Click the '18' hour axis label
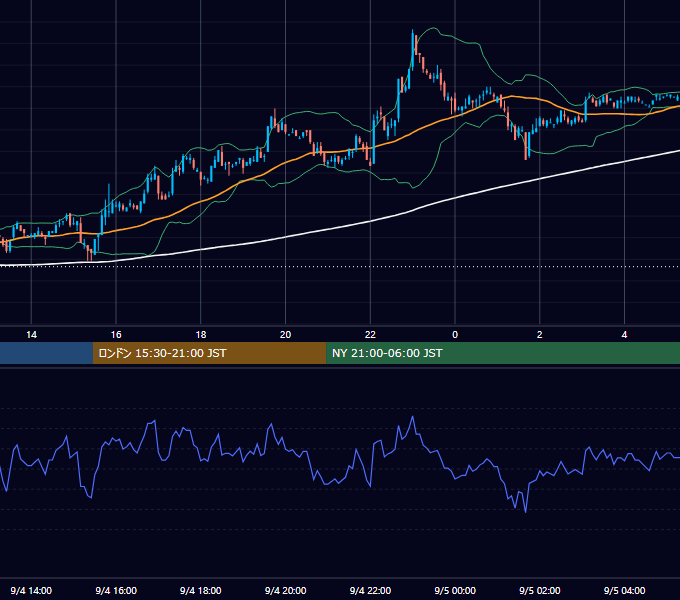680x600 pixels. click(201, 335)
